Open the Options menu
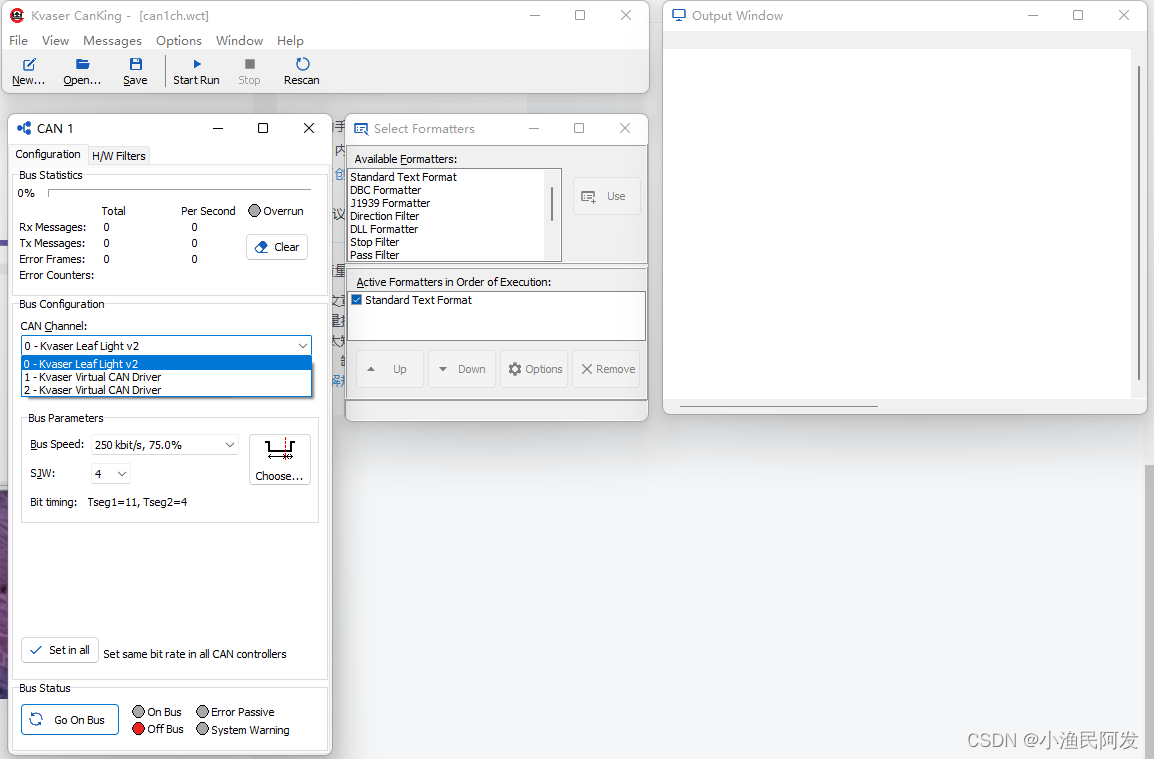This screenshot has width=1154, height=759. 179,40
